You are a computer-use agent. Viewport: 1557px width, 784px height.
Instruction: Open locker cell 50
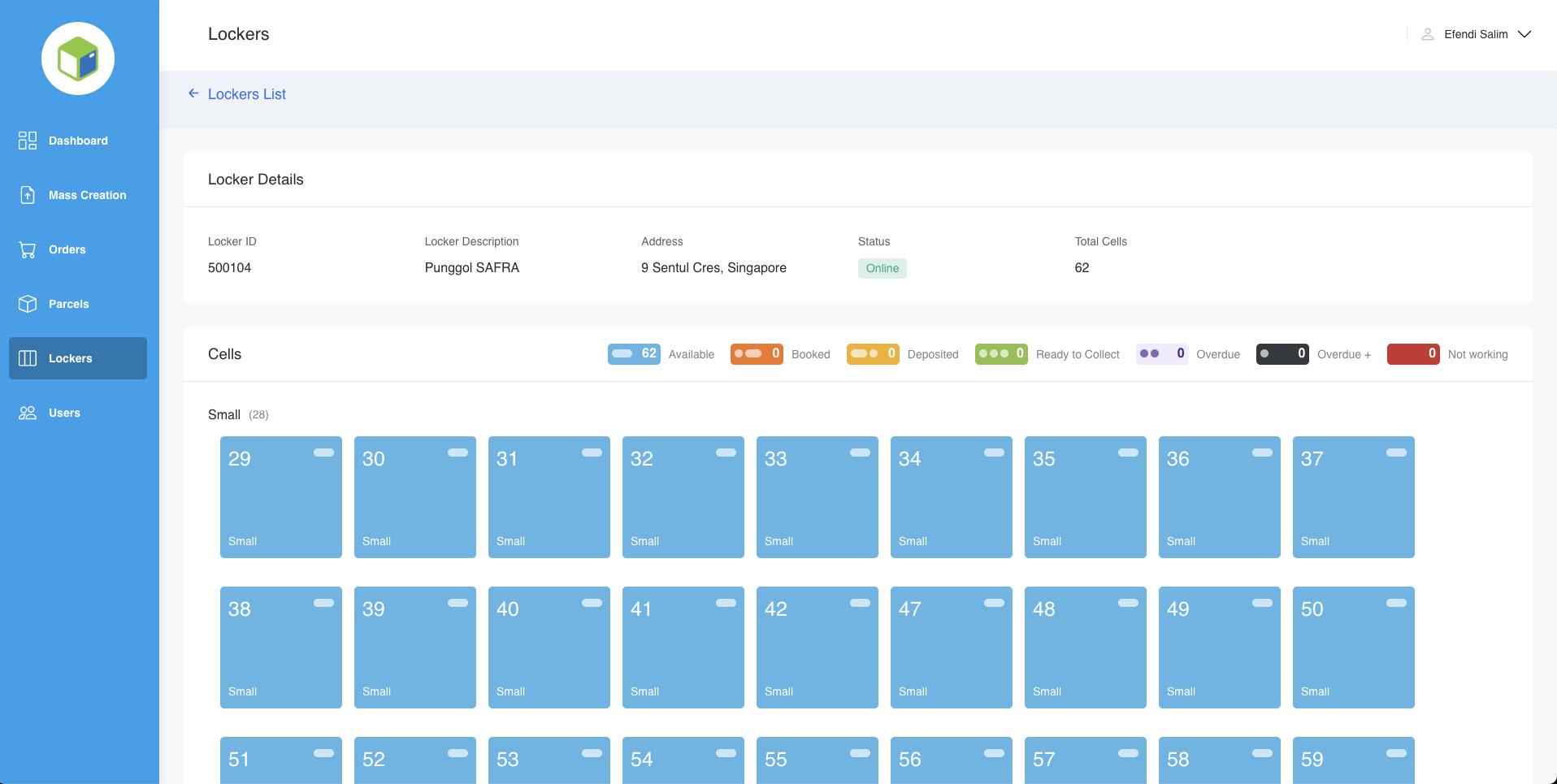tap(1354, 648)
